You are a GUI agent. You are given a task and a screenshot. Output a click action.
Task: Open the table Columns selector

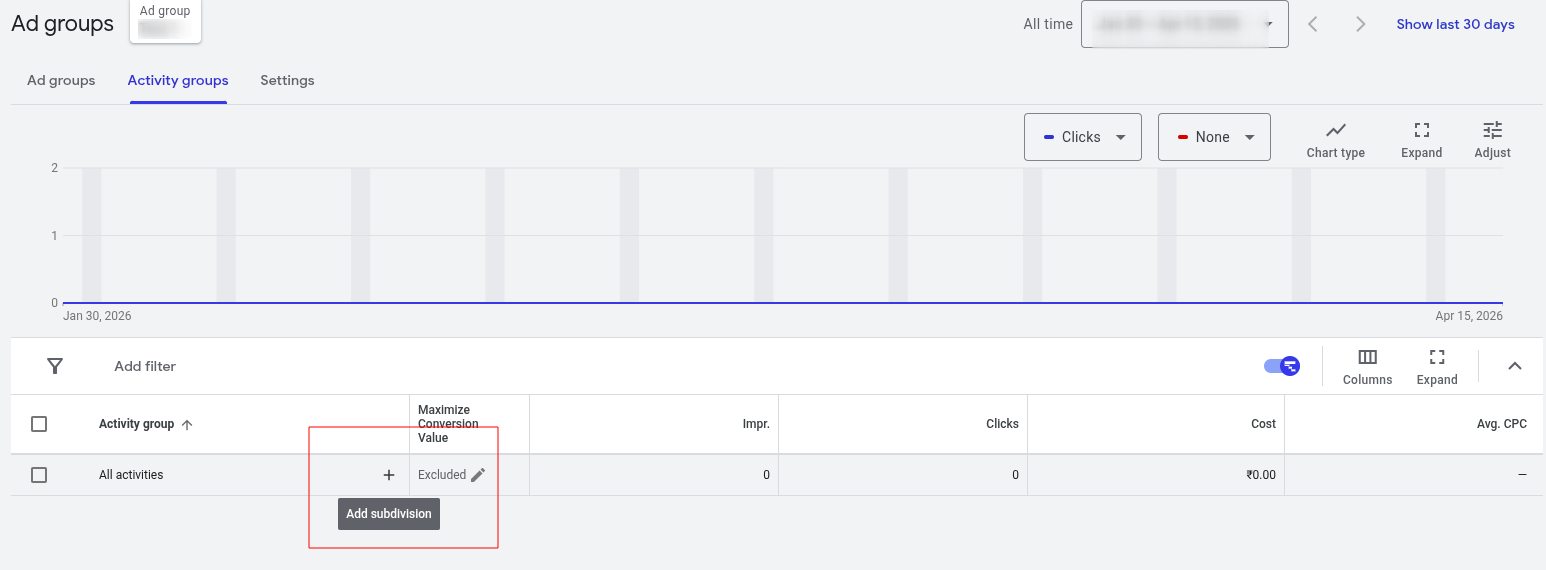click(1367, 367)
